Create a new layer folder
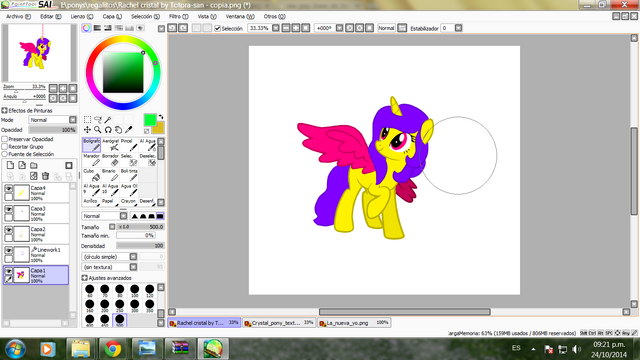 tap(34, 165)
